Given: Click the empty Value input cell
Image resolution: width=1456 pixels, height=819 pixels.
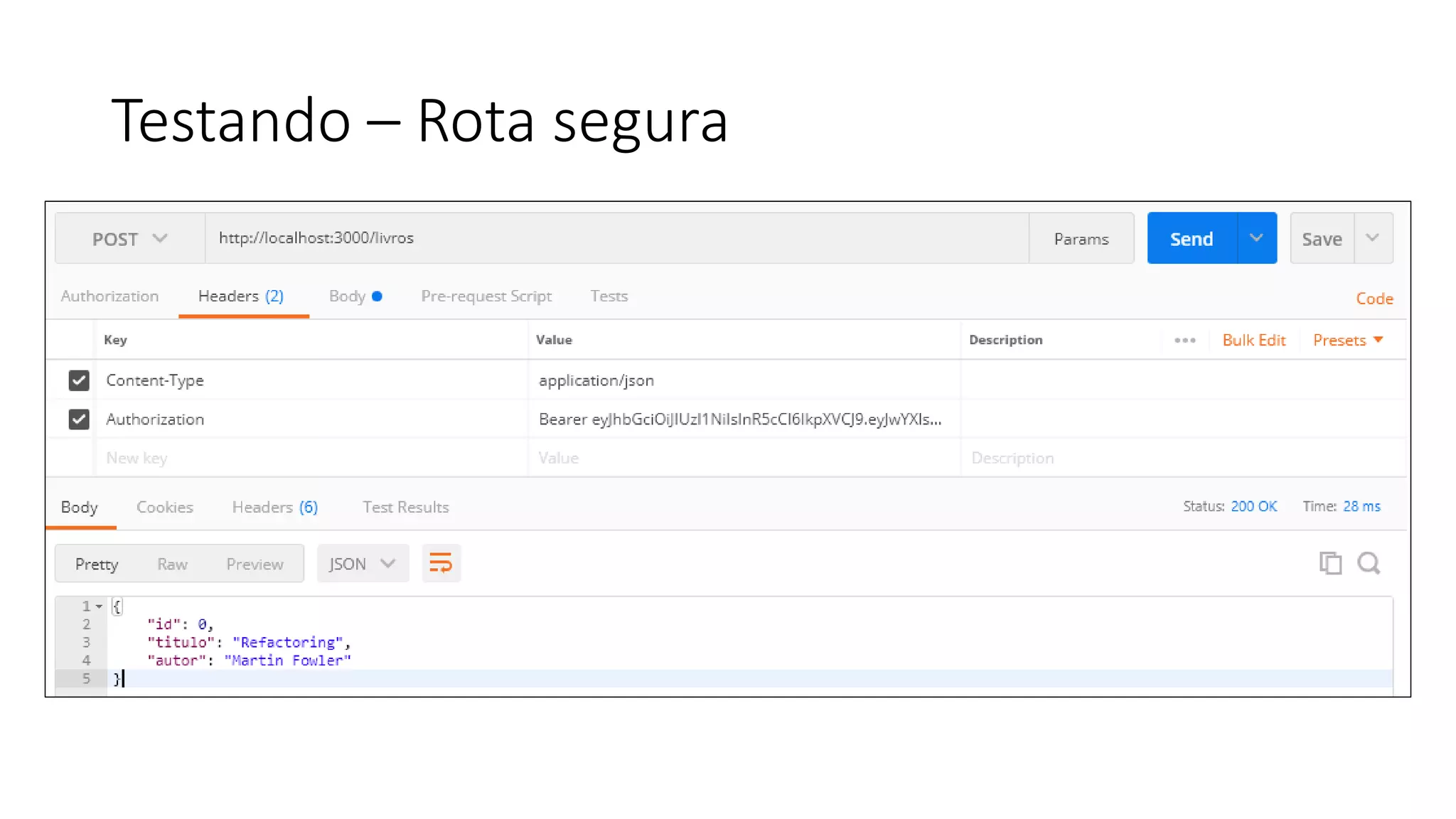Looking at the screenshot, I should (x=744, y=459).
